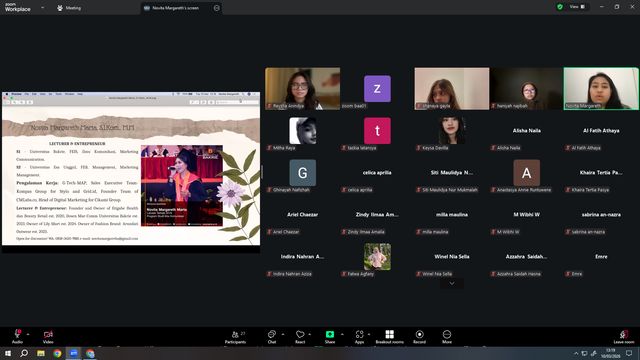The image size is (640, 360).
Task: Click the taskbar clock and date
Action: [x=611, y=353]
